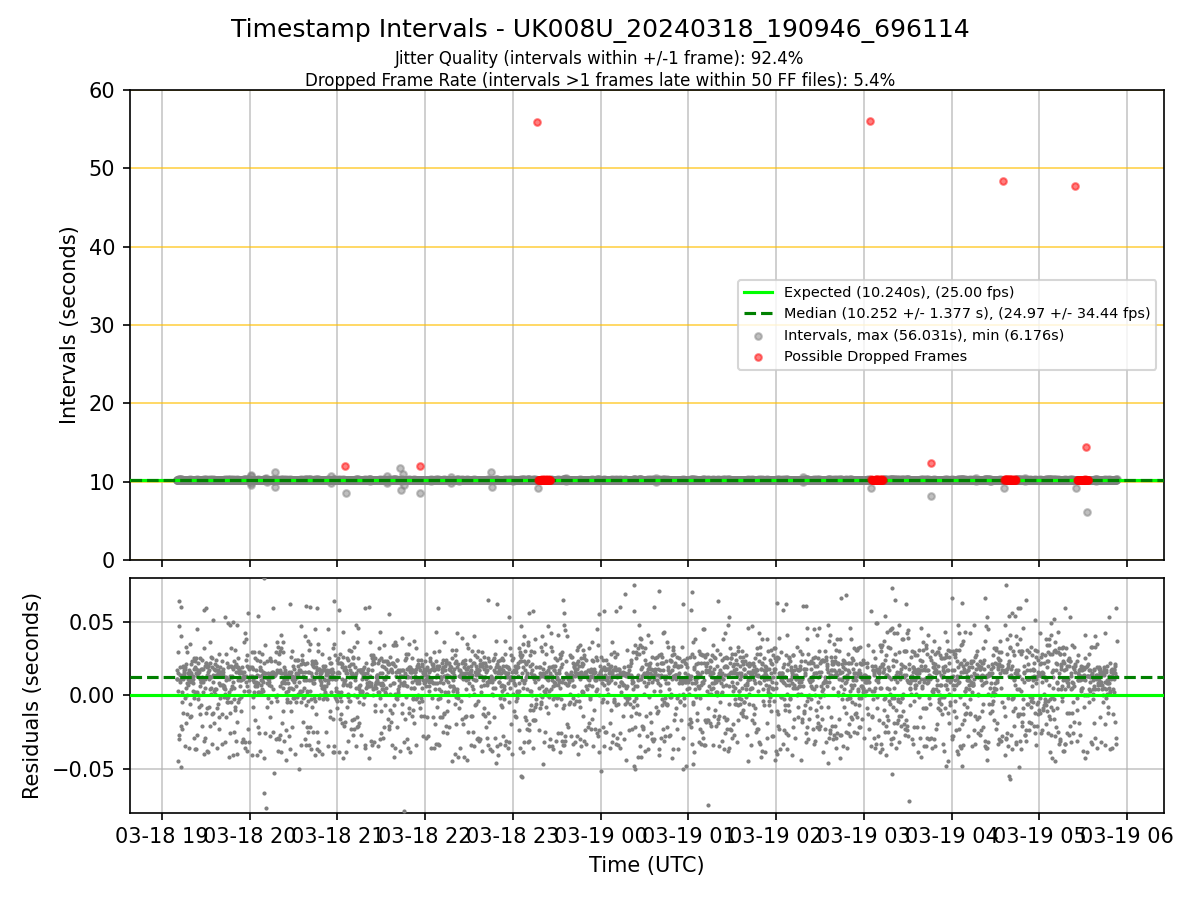
Task: Click the red outlier near 48 seconds before 03-19 05
Action: (1003, 181)
